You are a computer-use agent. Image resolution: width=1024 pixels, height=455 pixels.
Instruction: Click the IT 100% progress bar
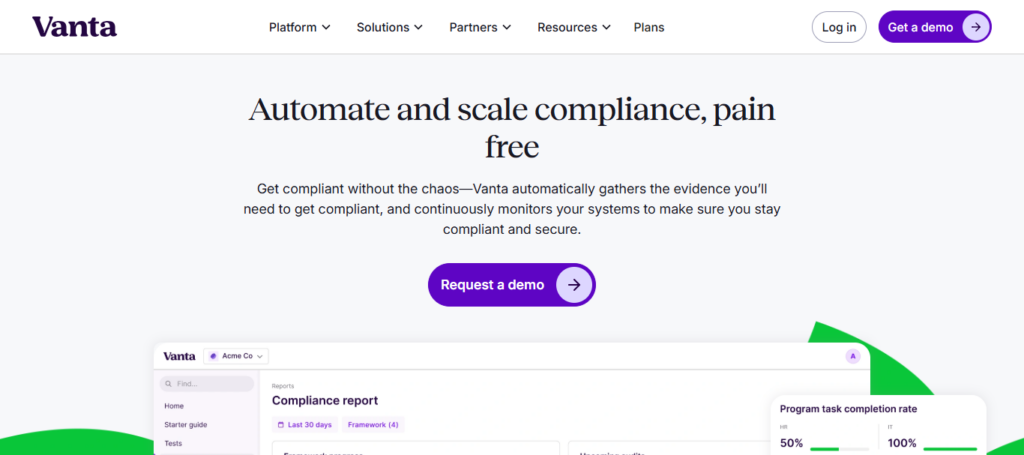point(950,449)
